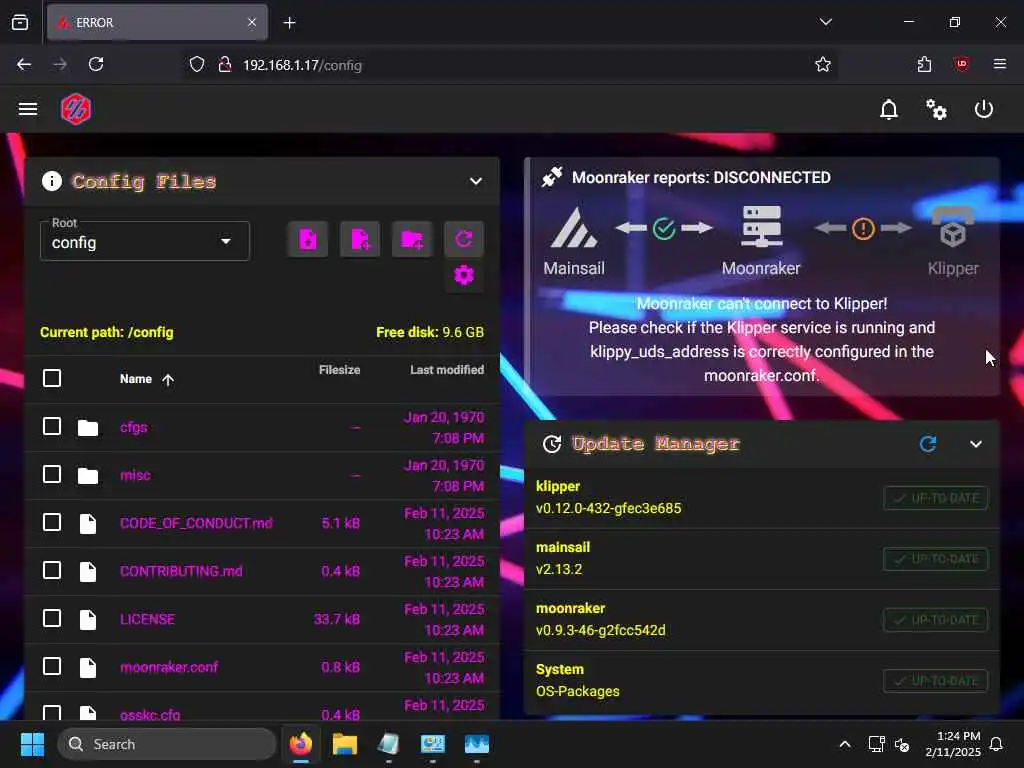Collapse the Config Files panel

pos(475,181)
